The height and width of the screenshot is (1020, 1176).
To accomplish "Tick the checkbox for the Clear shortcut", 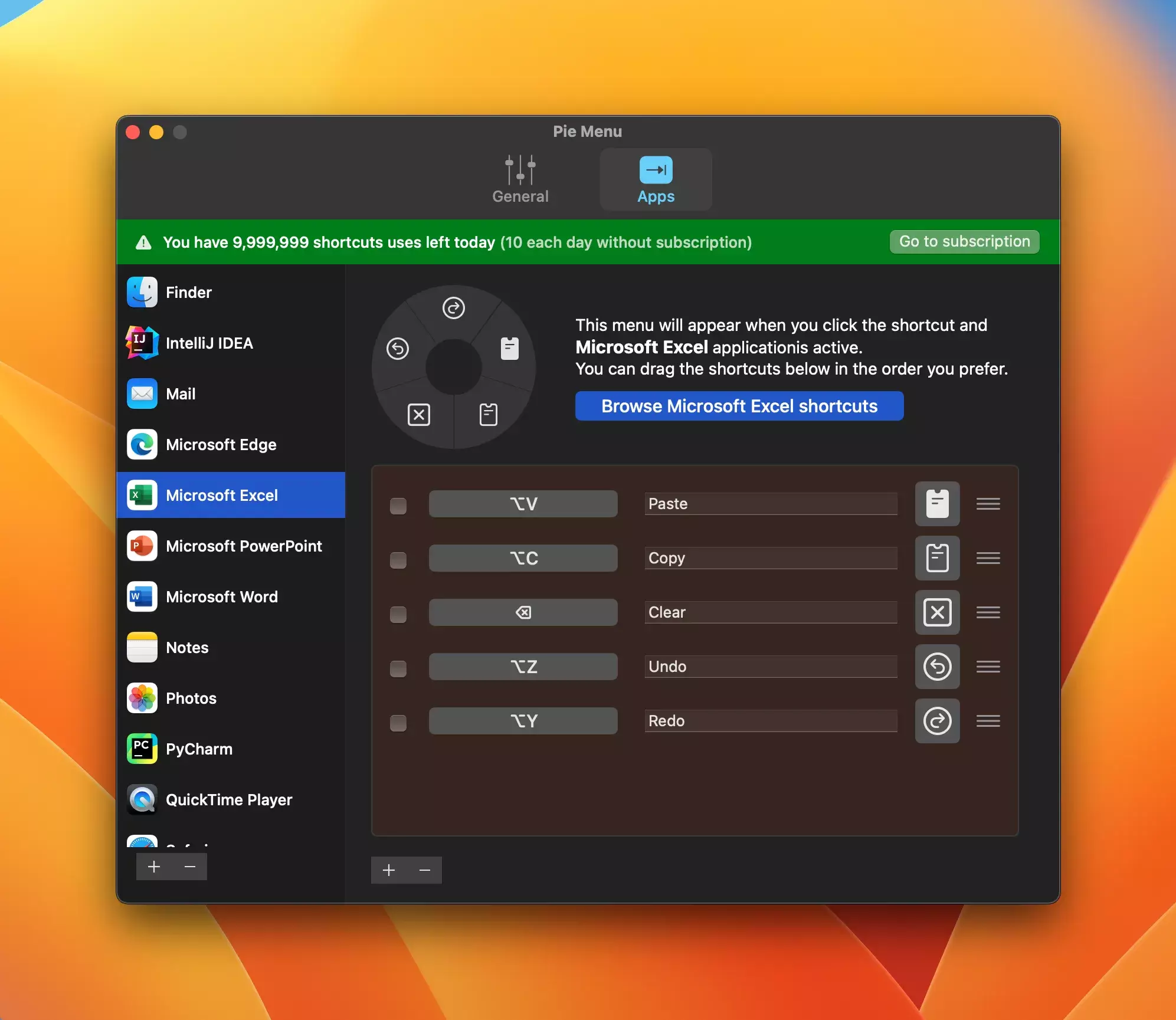I will (398, 614).
